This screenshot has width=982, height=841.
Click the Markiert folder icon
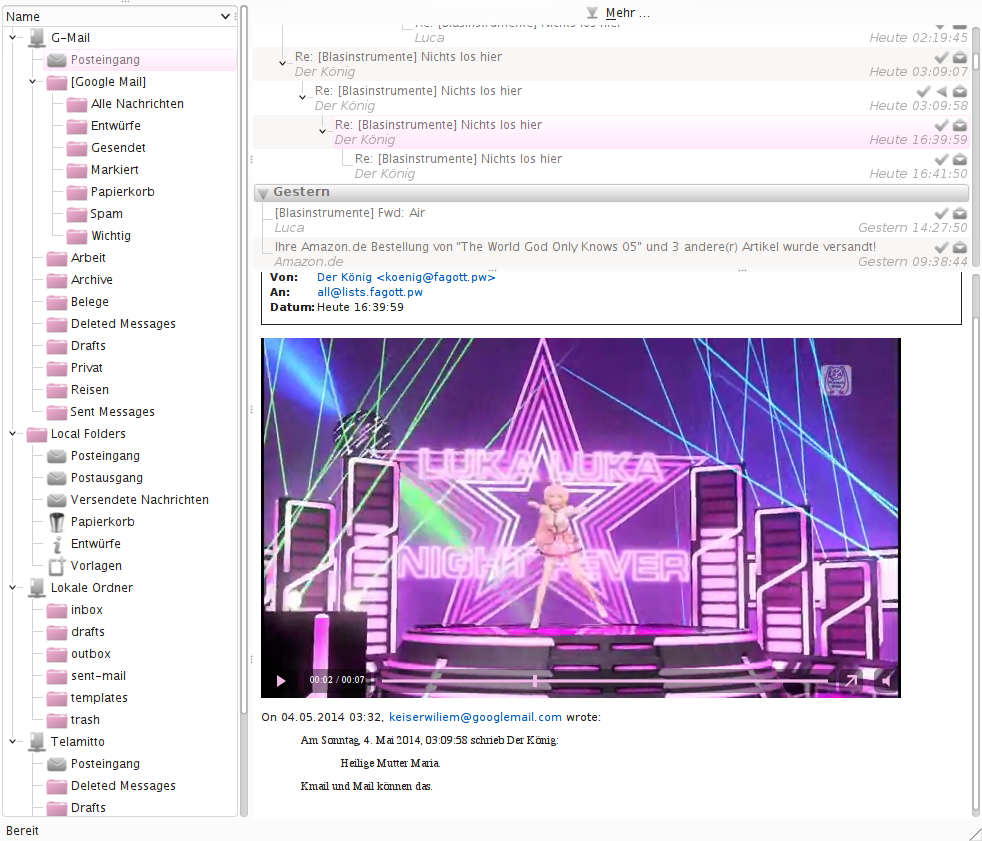pyautogui.click(x=76, y=170)
